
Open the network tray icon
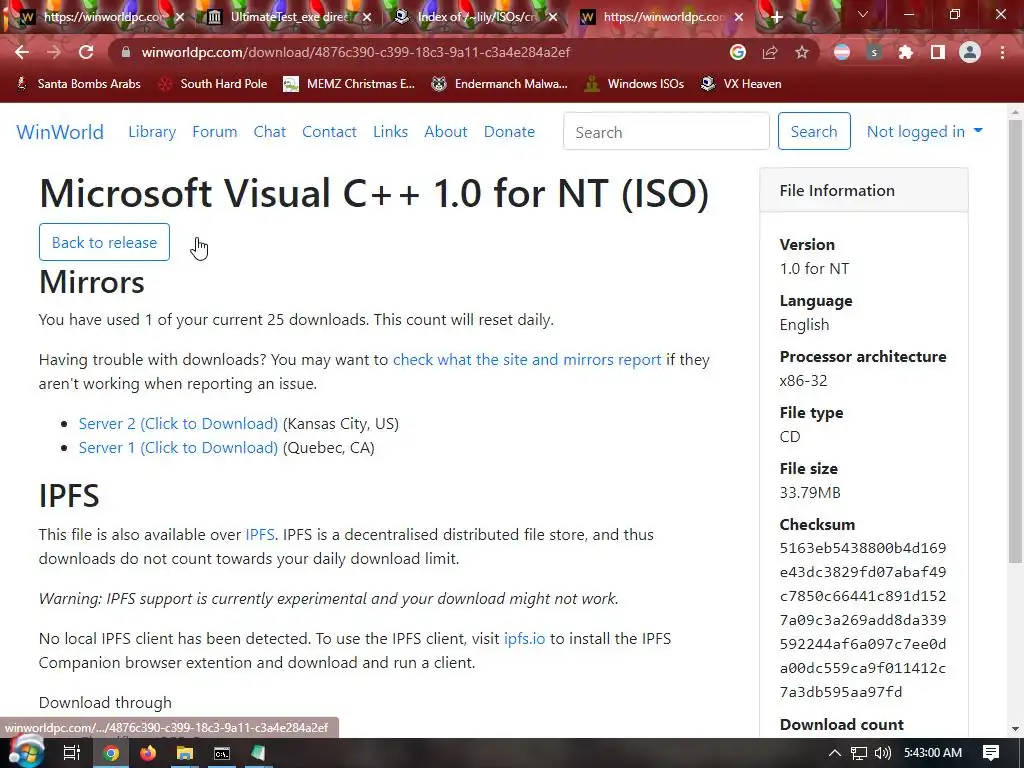[859, 753]
